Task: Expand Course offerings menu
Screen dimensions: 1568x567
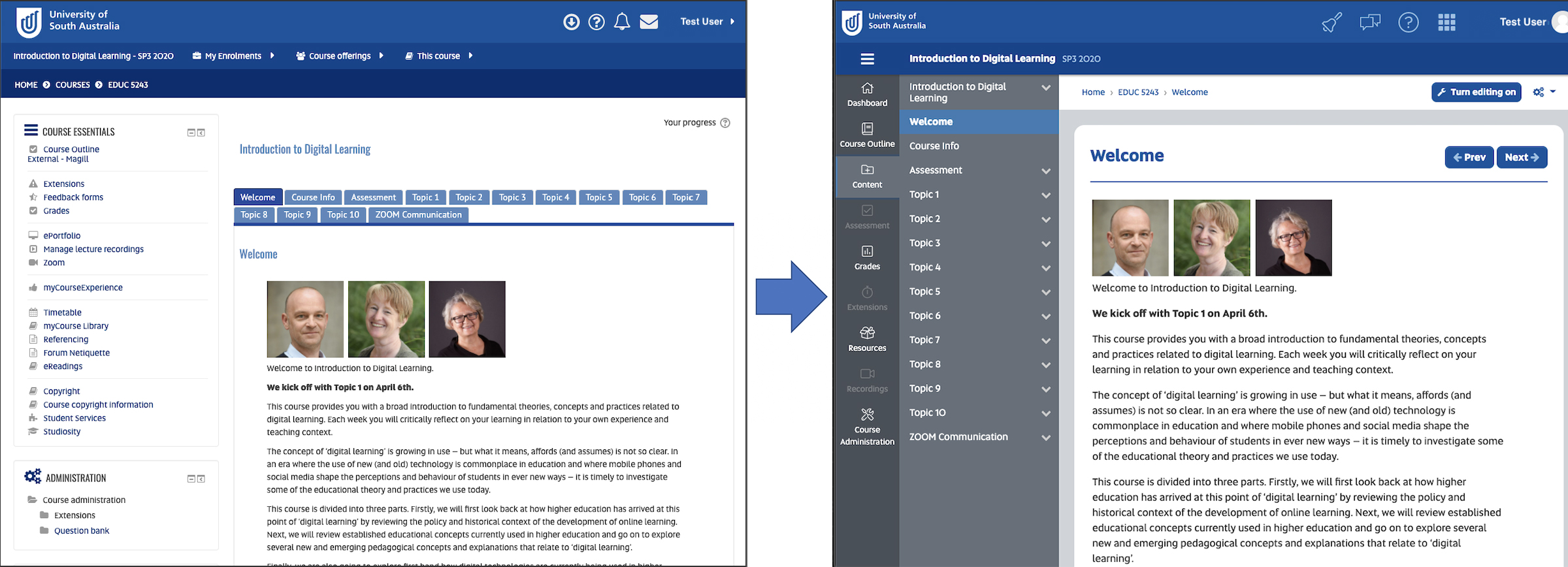Action: 340,56
